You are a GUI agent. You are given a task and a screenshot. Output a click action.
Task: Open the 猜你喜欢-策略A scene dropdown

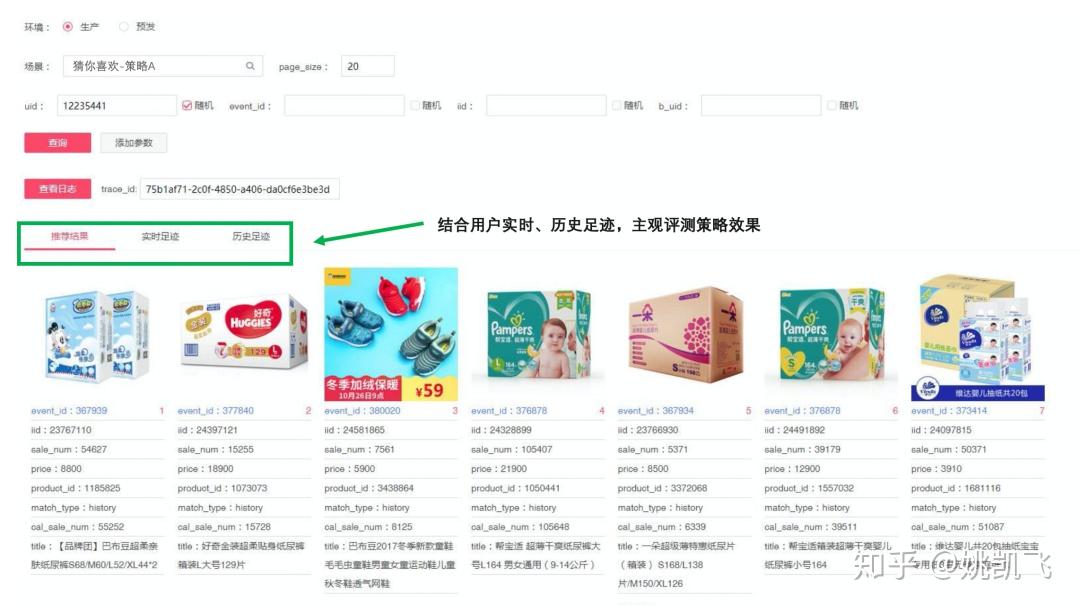point(163,66)
